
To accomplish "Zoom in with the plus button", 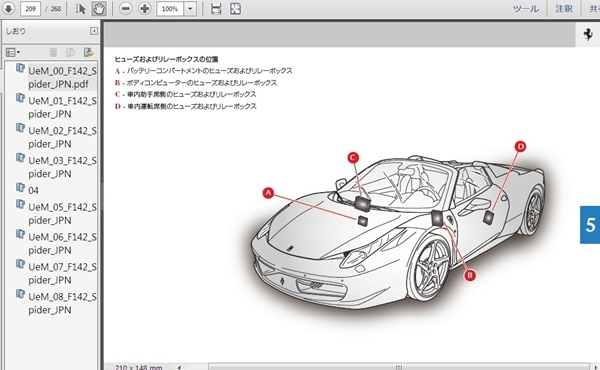I will (144, 8).
